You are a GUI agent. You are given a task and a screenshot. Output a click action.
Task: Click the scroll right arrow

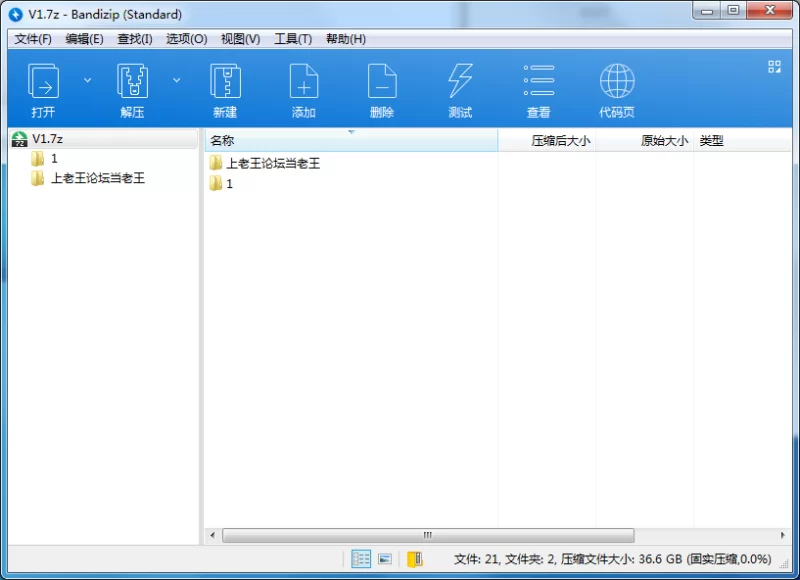click(x=783, y=535)
